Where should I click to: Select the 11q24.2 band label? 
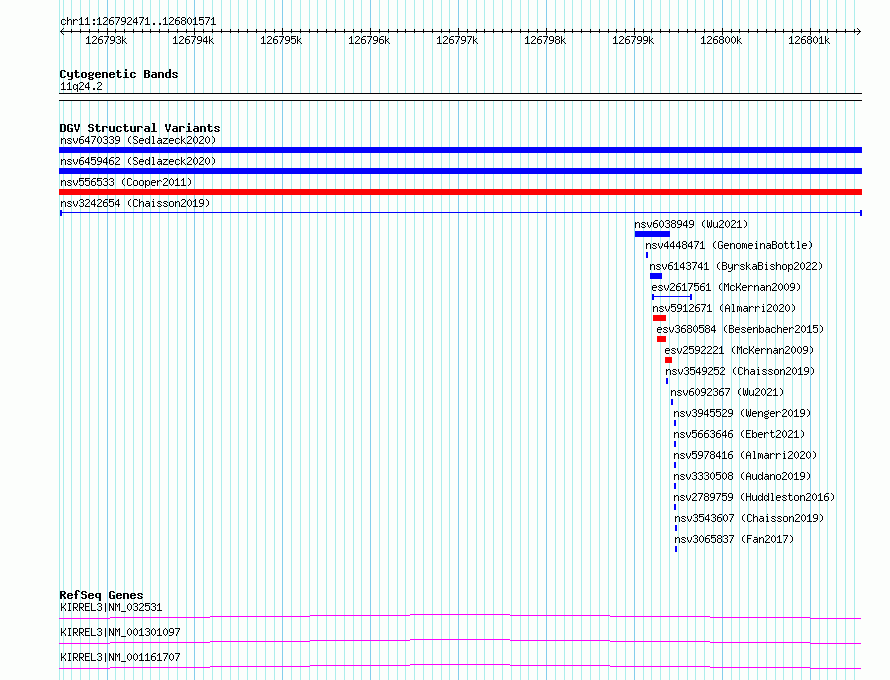(x=81, y=86)
